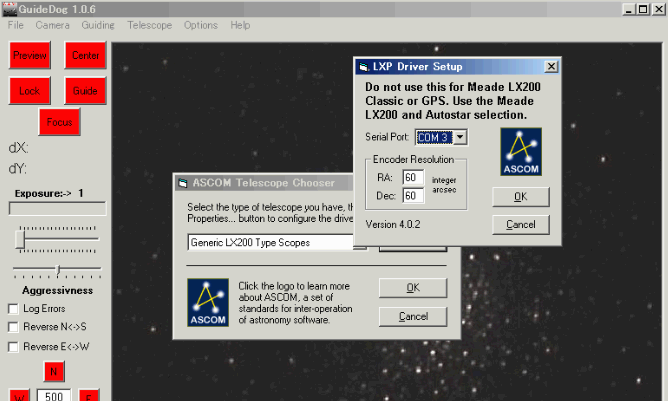Click the 'Exposure:-> 1' label

tap(49, 193)
